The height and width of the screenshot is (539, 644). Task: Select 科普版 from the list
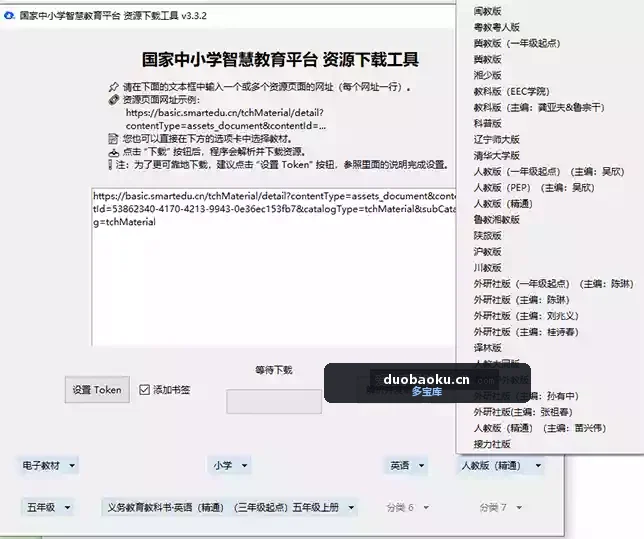[x=488, y=123]
